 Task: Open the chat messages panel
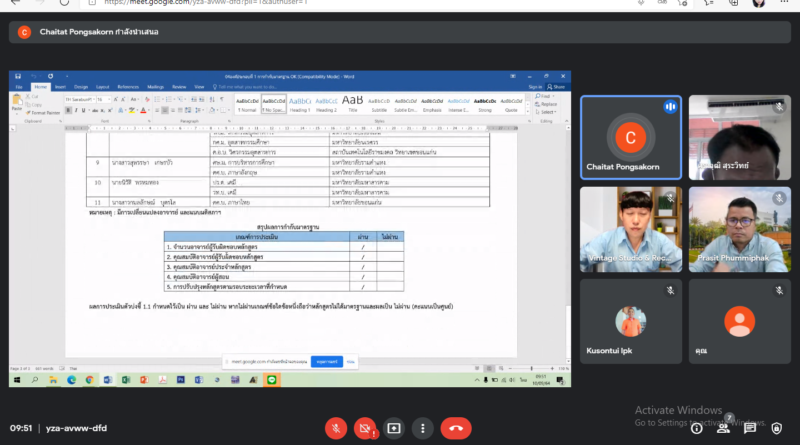(x=749, y=428)
